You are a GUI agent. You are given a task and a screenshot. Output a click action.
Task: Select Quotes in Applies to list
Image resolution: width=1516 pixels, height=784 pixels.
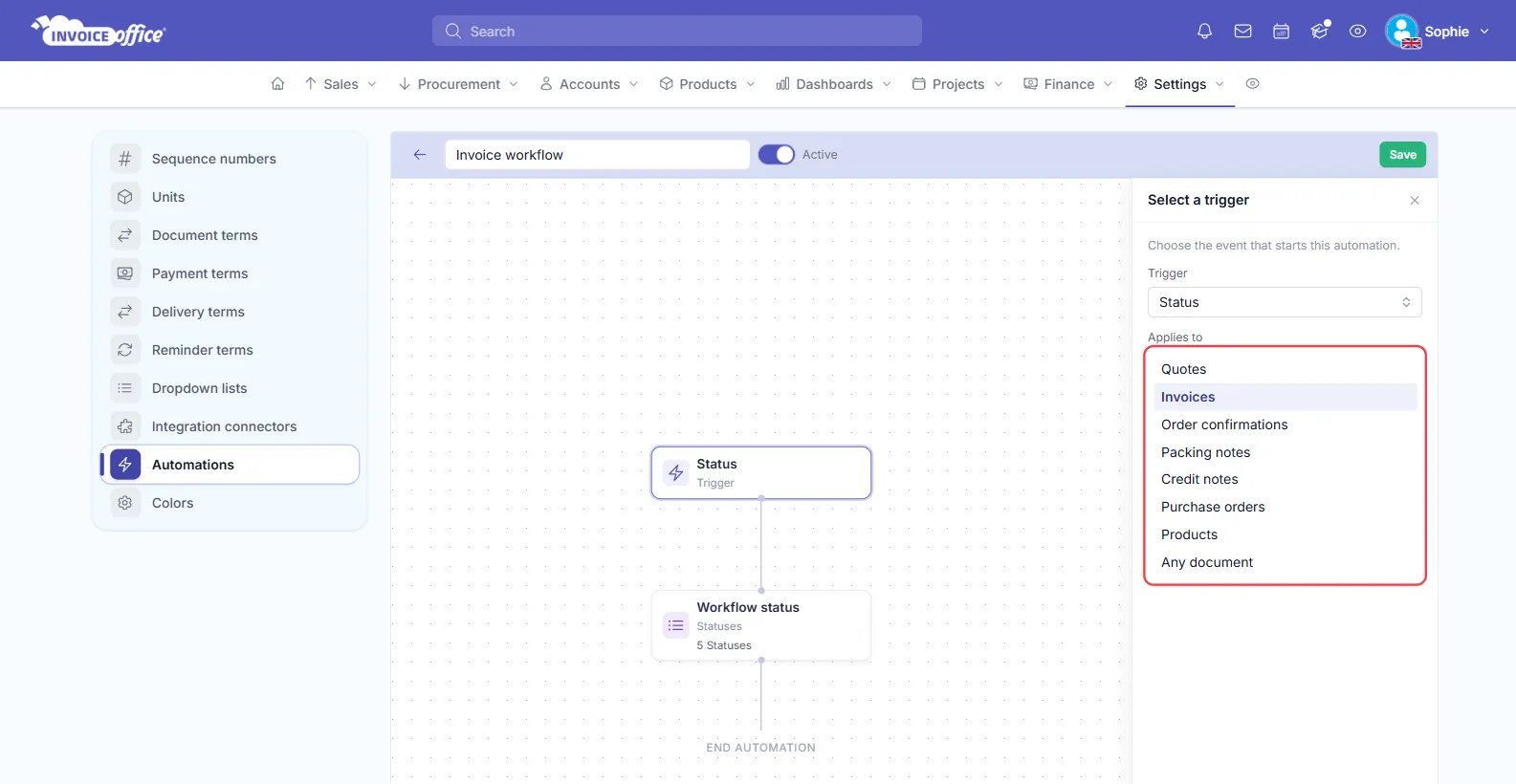1285,369
